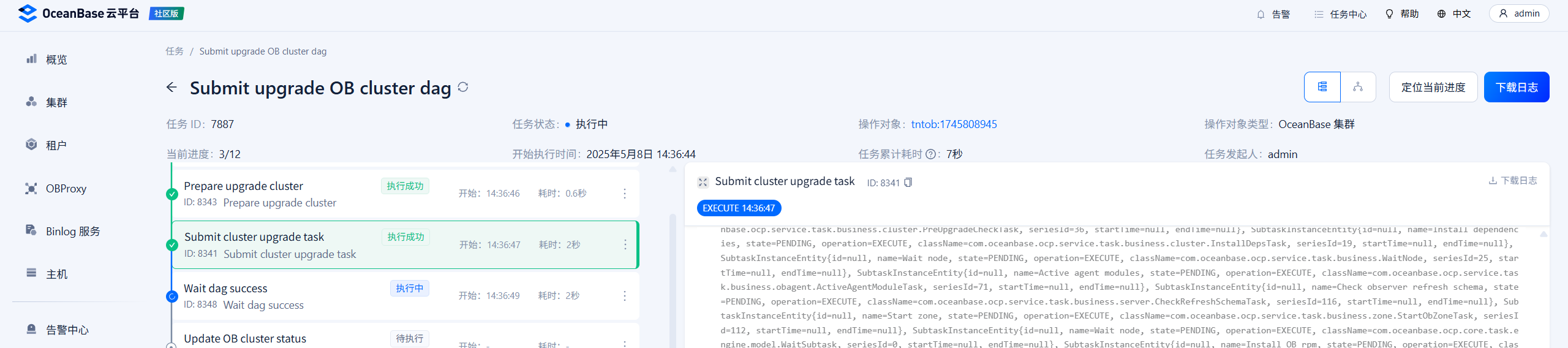
Task: Switch to list view mode
Action: click(1322, 87)
